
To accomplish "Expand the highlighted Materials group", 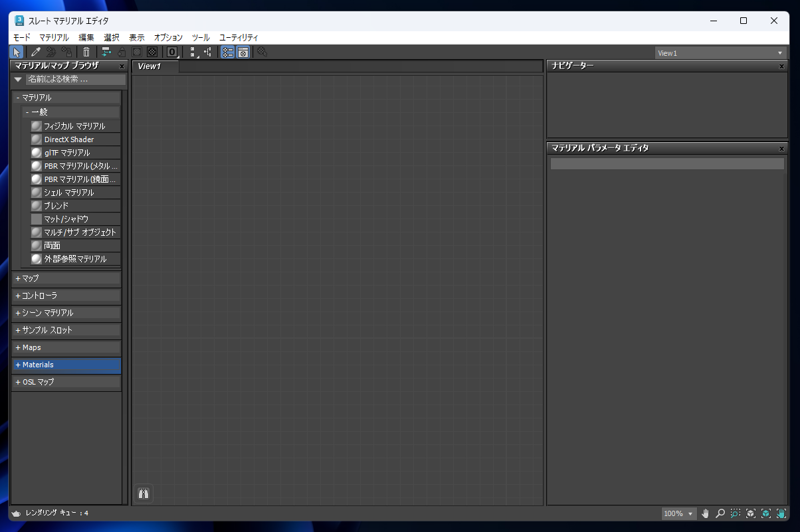I will [66, 365].
